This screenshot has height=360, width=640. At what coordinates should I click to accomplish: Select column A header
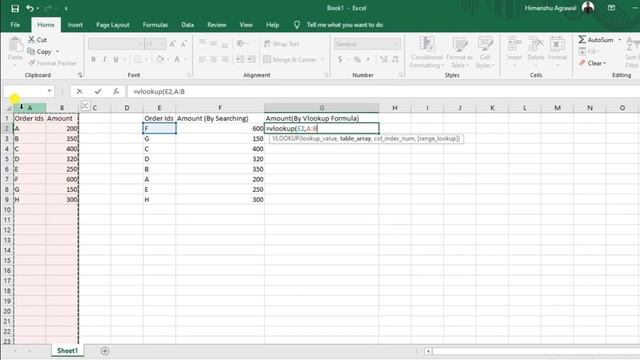[29, 108]
